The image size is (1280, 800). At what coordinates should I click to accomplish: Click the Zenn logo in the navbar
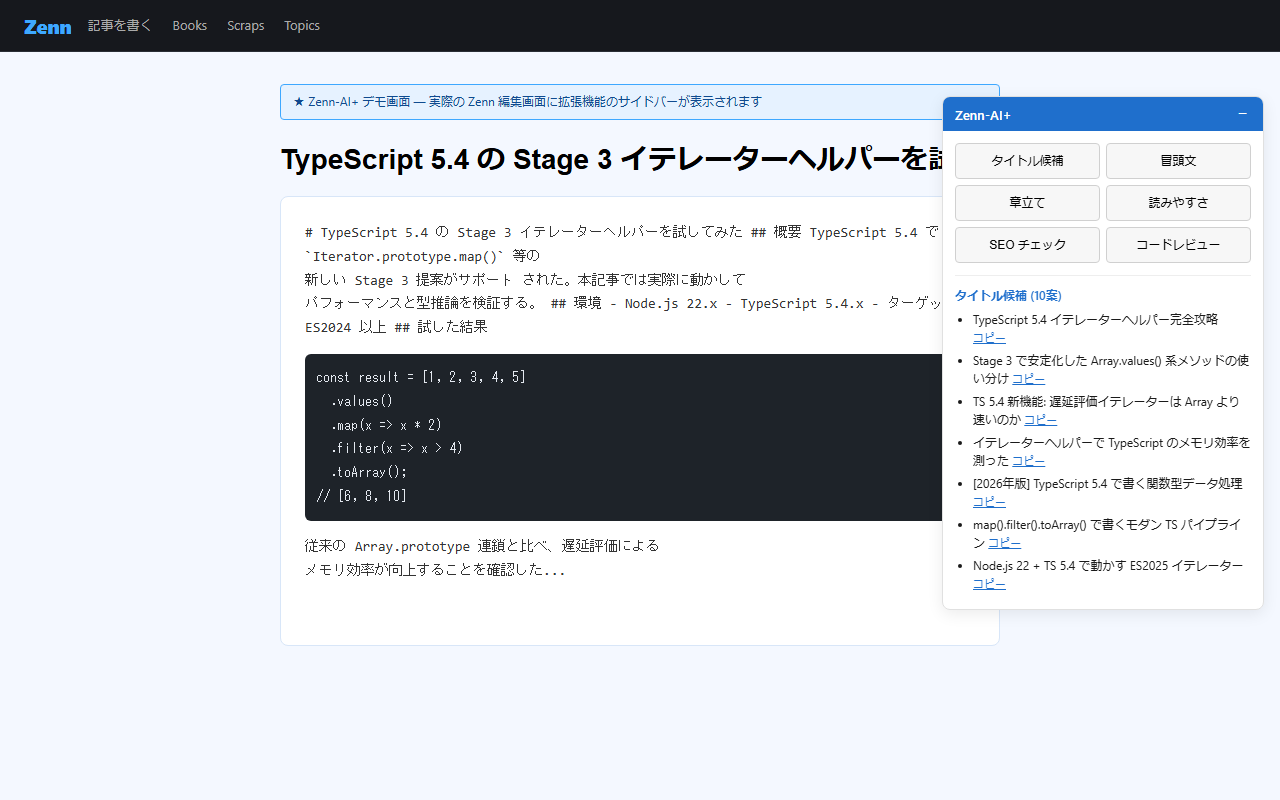pyautogui.click(x=48, y=26)
